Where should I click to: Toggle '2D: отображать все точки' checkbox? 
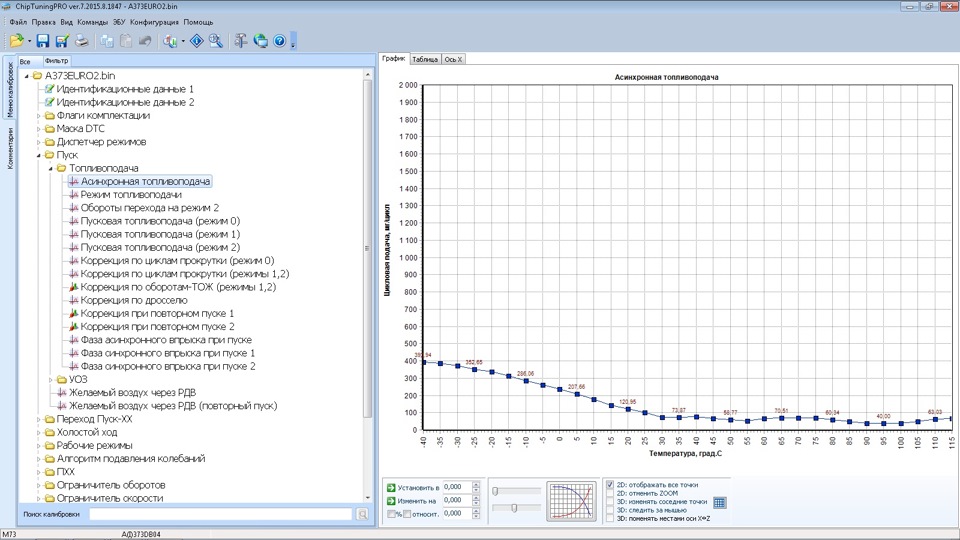(610, 485)
